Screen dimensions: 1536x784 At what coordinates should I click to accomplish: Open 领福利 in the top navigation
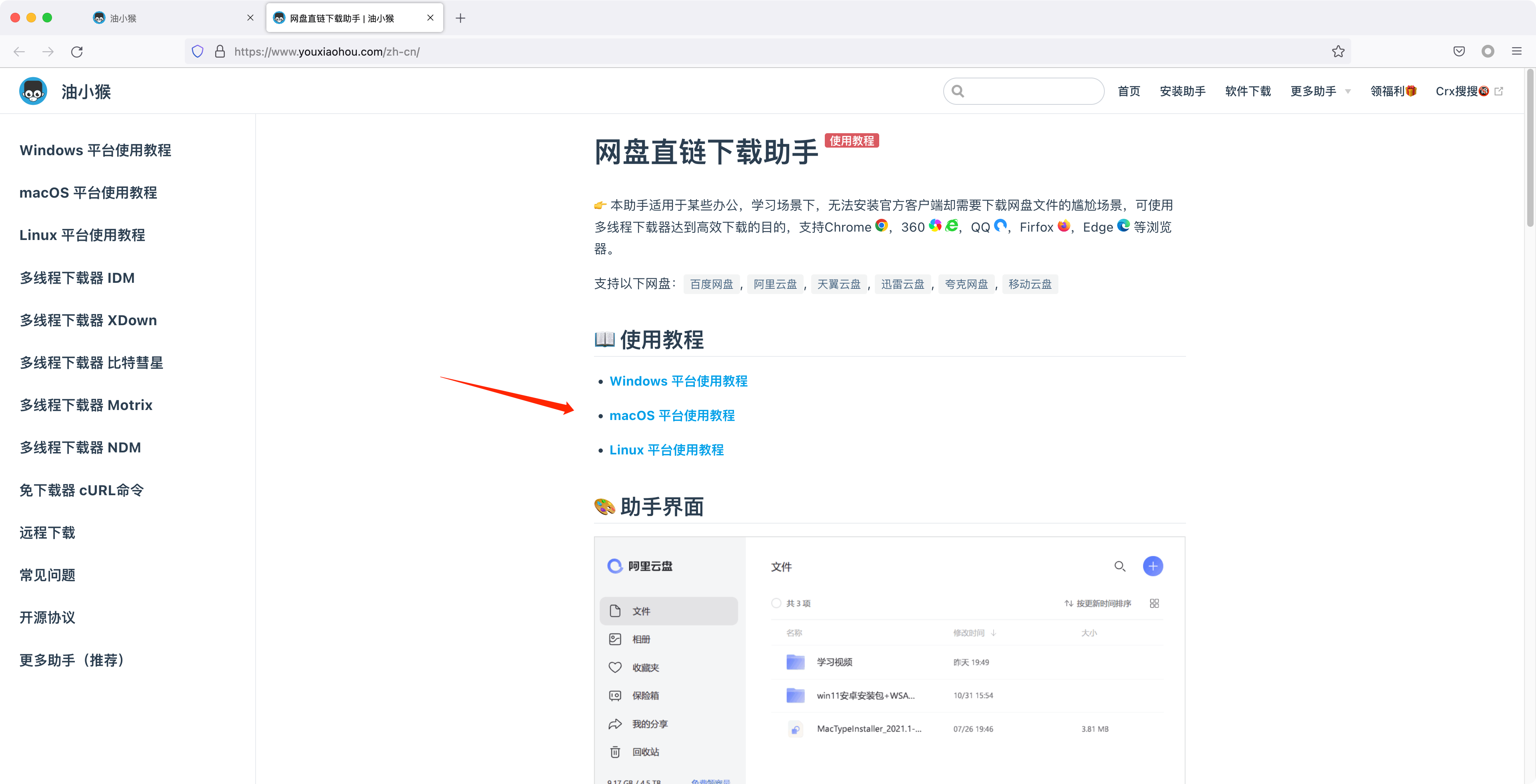[1394, 91]
